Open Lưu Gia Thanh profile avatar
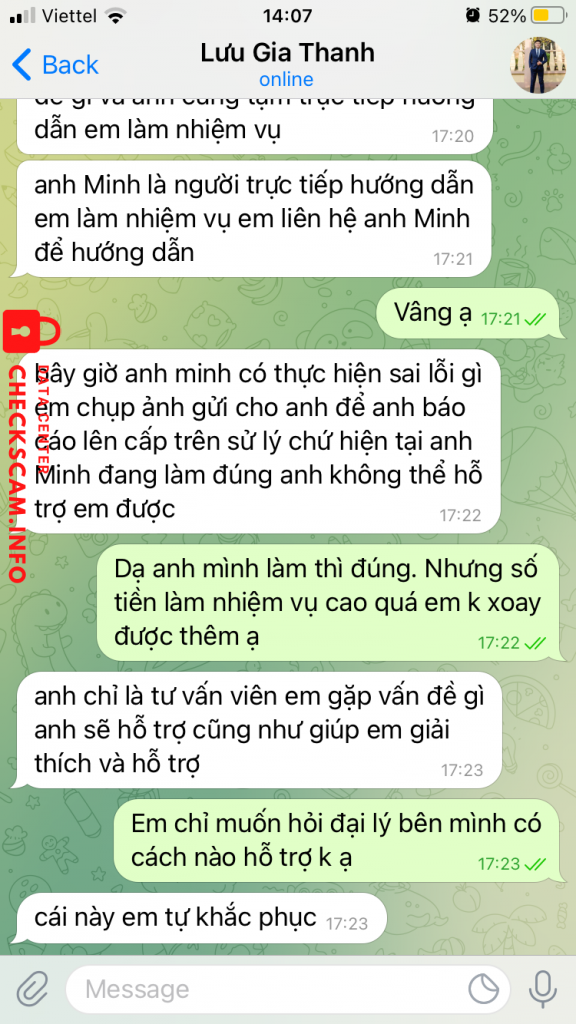Viewport: 576px width, 1024px height. point(538,65)
